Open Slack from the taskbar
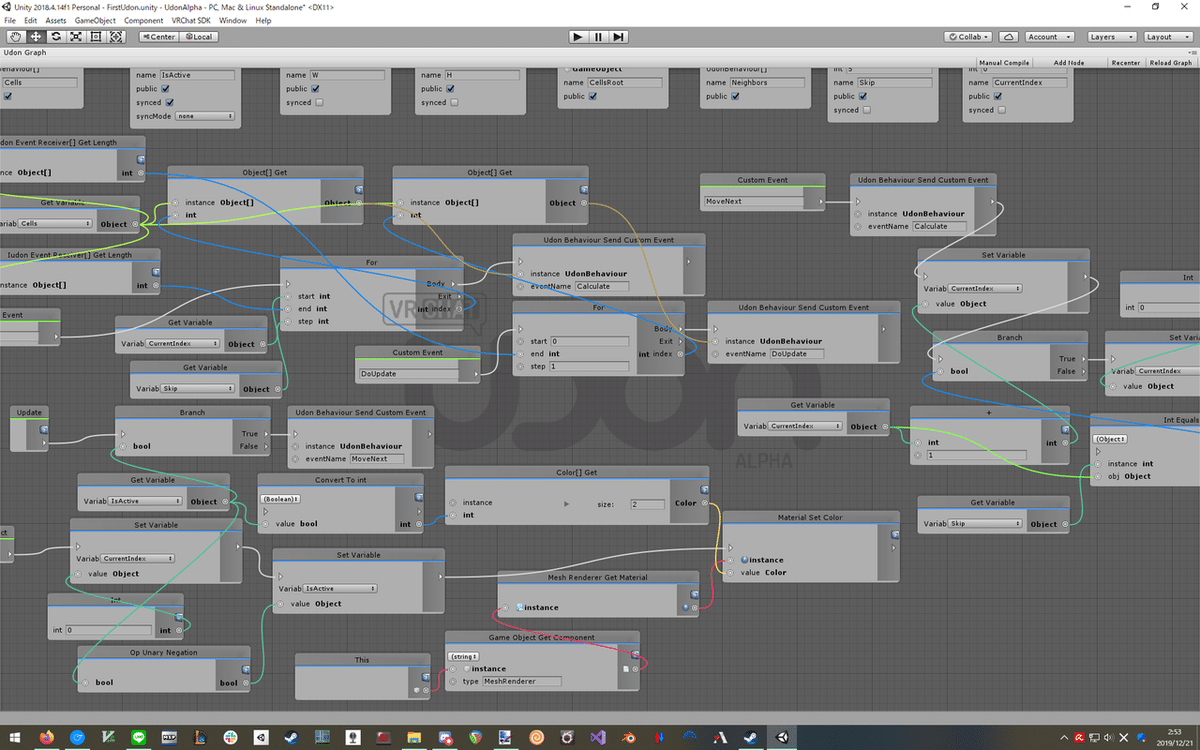The width and height of the screenshot is (1200, 750). [230, 738]
